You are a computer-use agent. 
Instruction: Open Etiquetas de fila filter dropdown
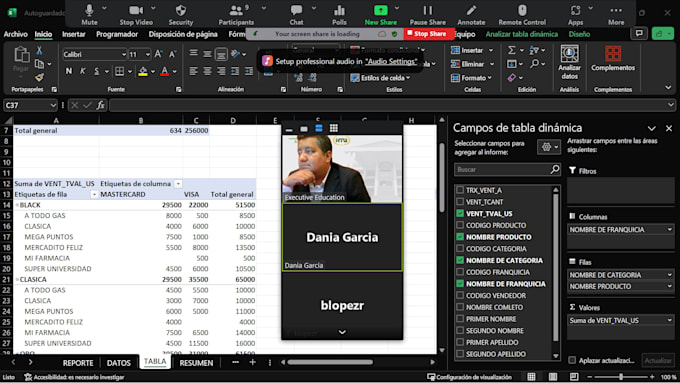[94, 194]
